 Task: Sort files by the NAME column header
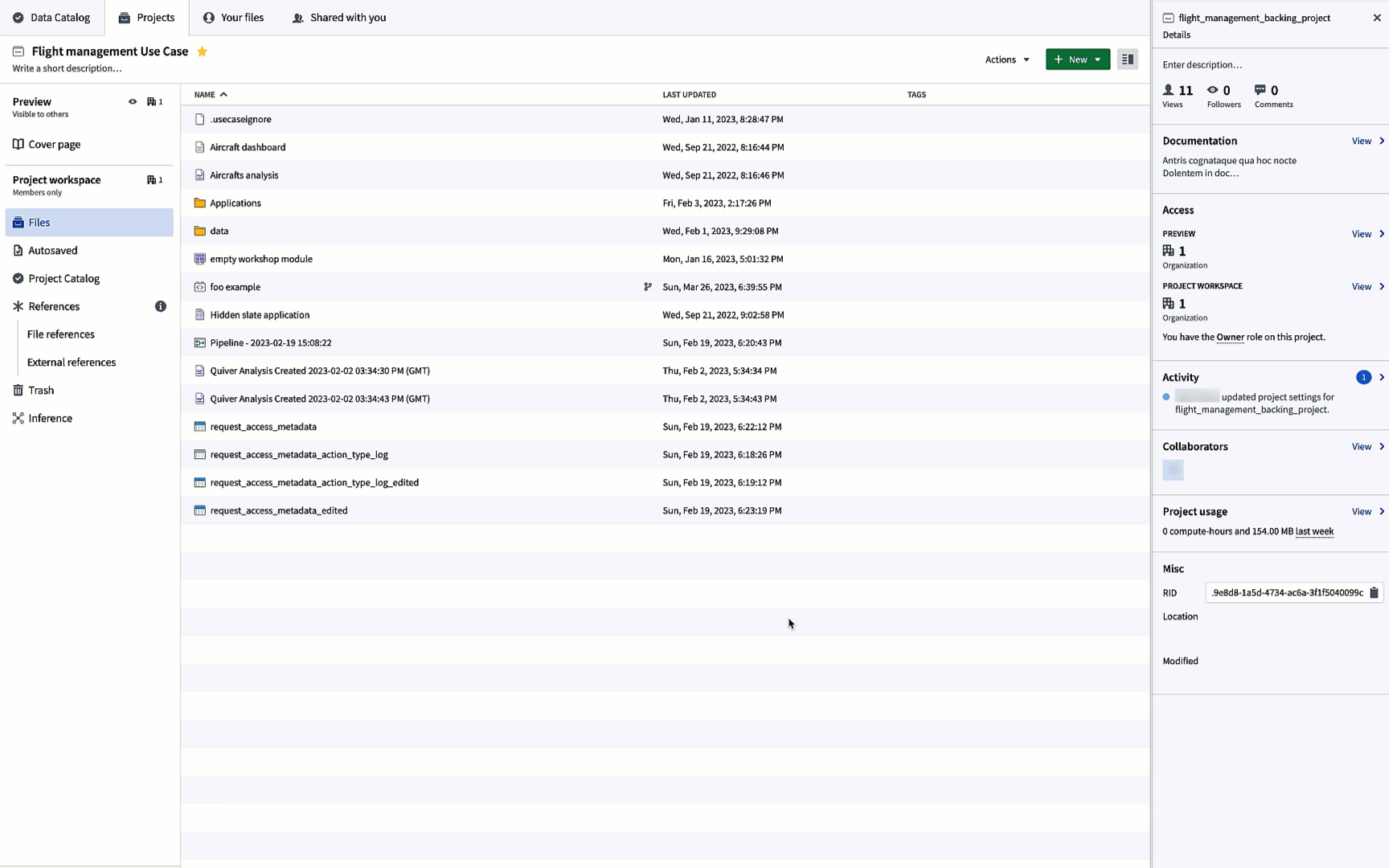[211, 95]
